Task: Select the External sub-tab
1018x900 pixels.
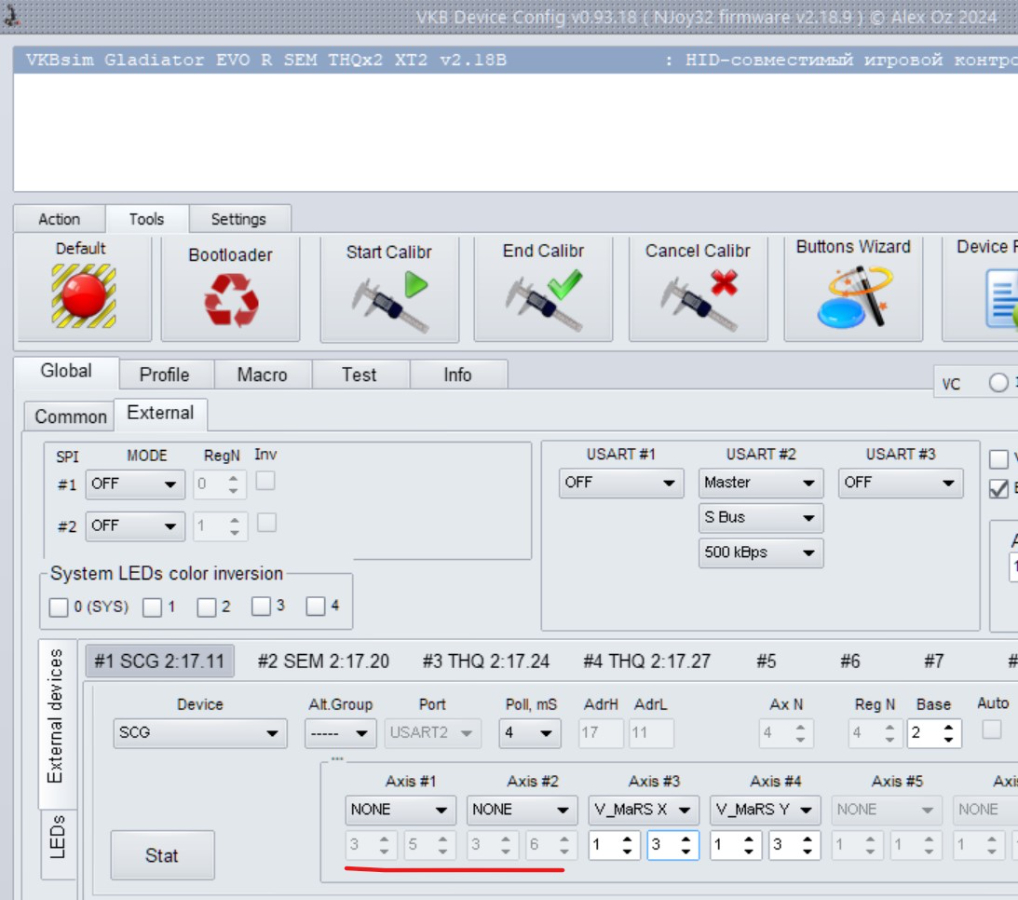Action: click(161, 414)
